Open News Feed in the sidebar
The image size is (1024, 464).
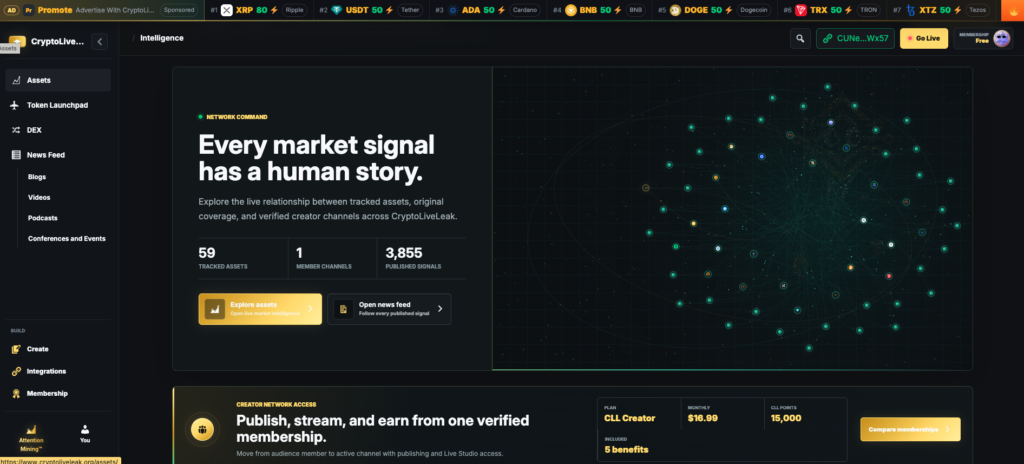click(58, 155)
